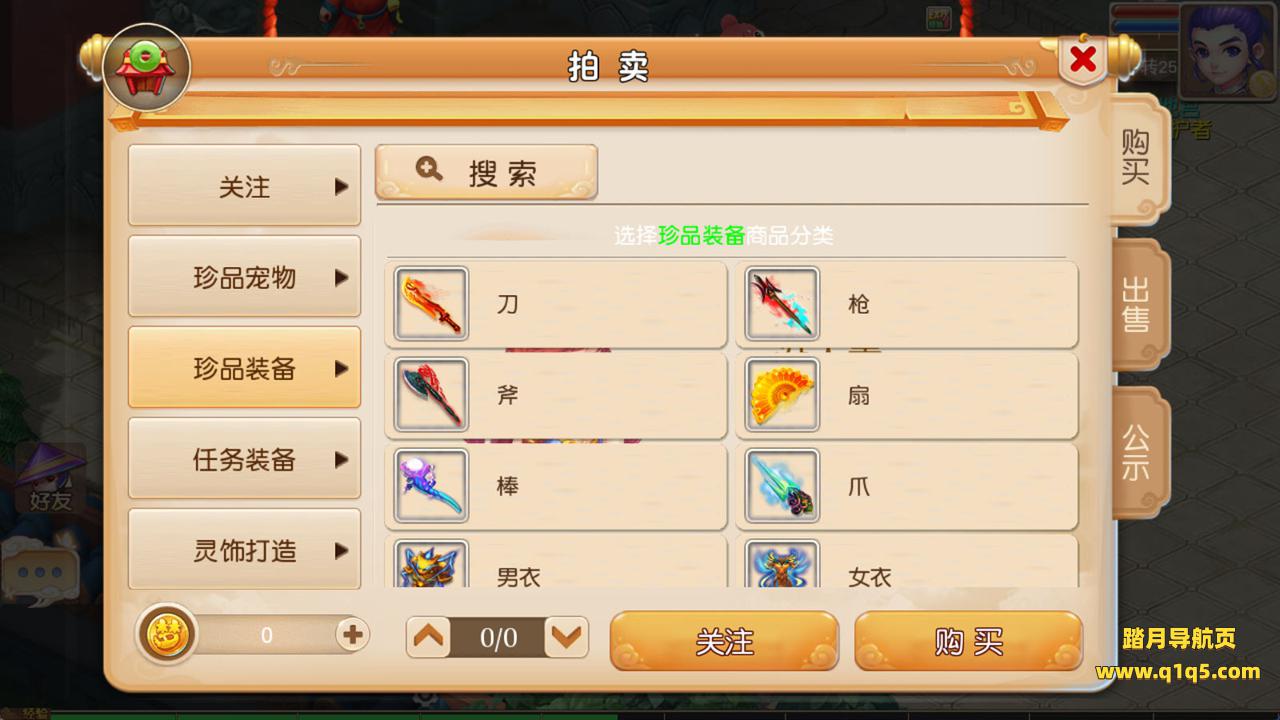
Task: Expand the 珍品宠物 category
Action: 244,277
